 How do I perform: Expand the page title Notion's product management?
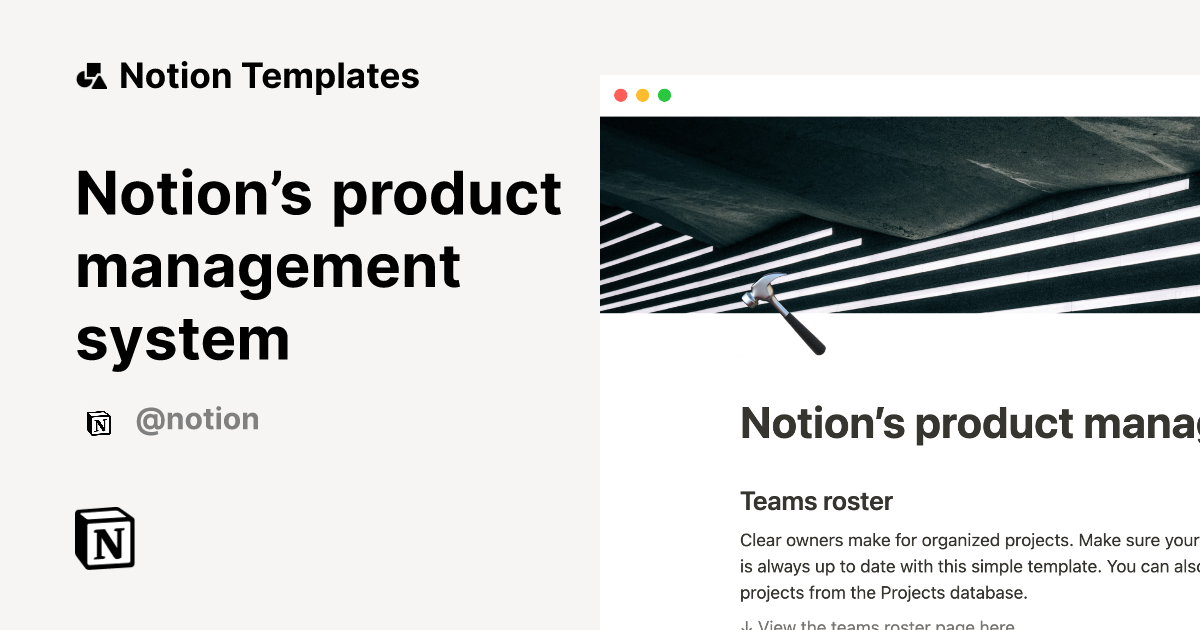point(970,423)
